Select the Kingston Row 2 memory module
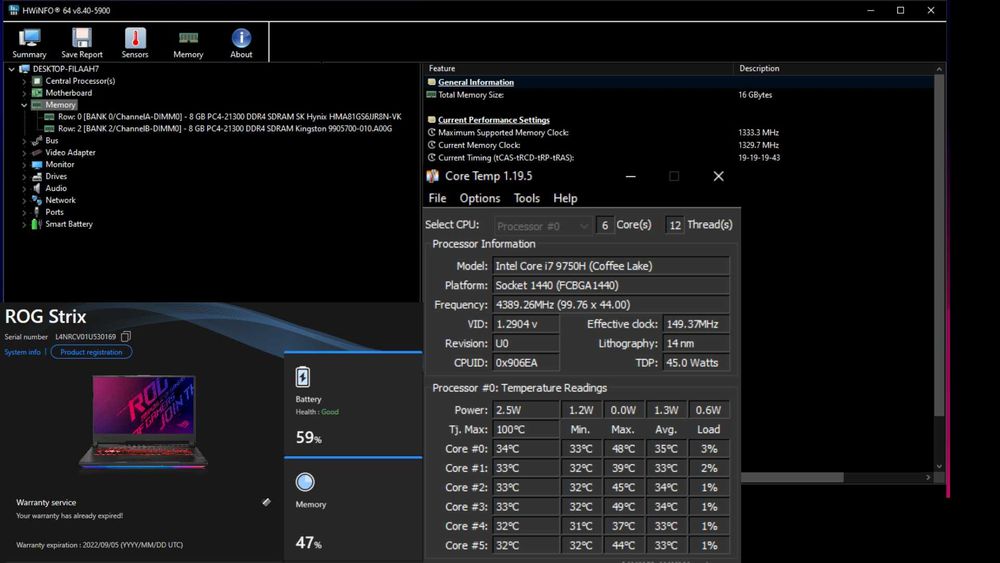 225,129
